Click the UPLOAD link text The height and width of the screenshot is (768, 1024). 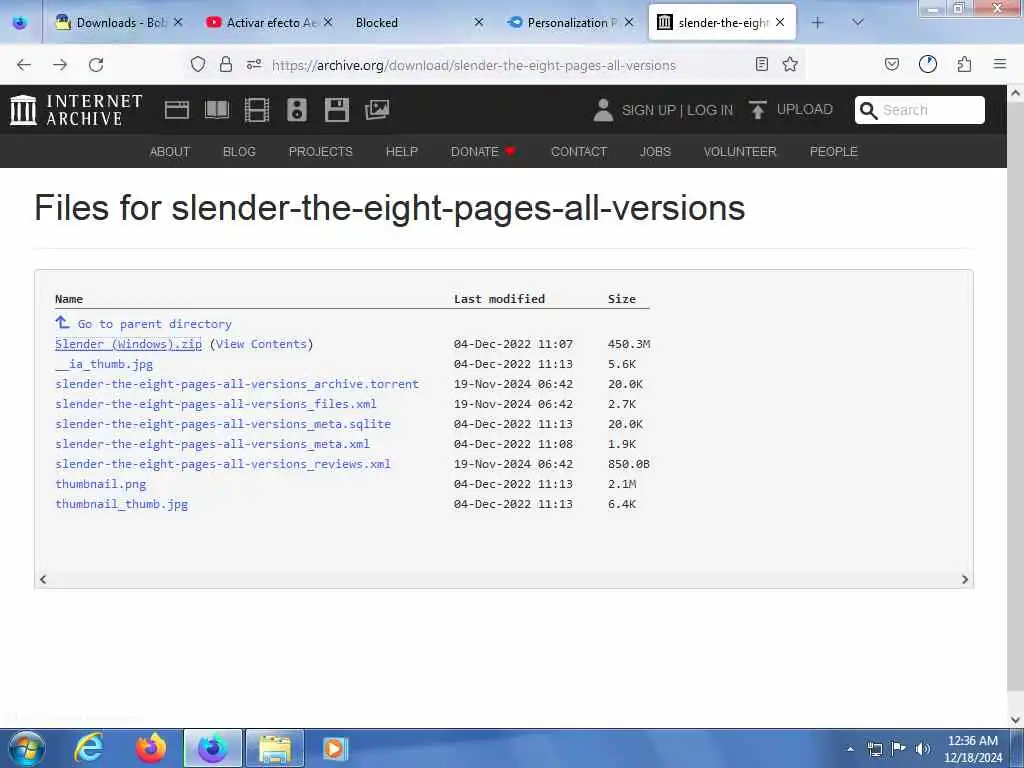point(805,110)
